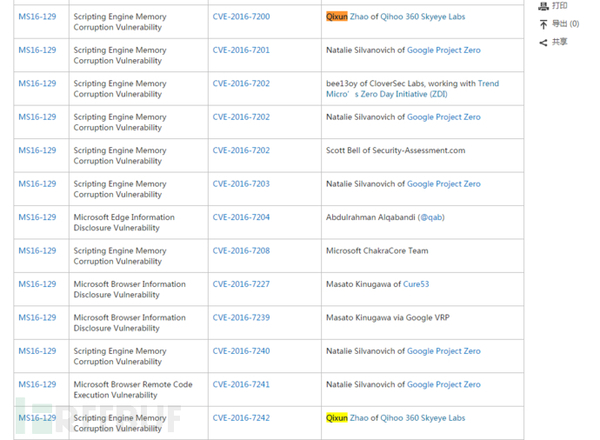Viewport: 600px width, 440px height.
Task: Click the export (导出) icon
Action: [543, 24]
